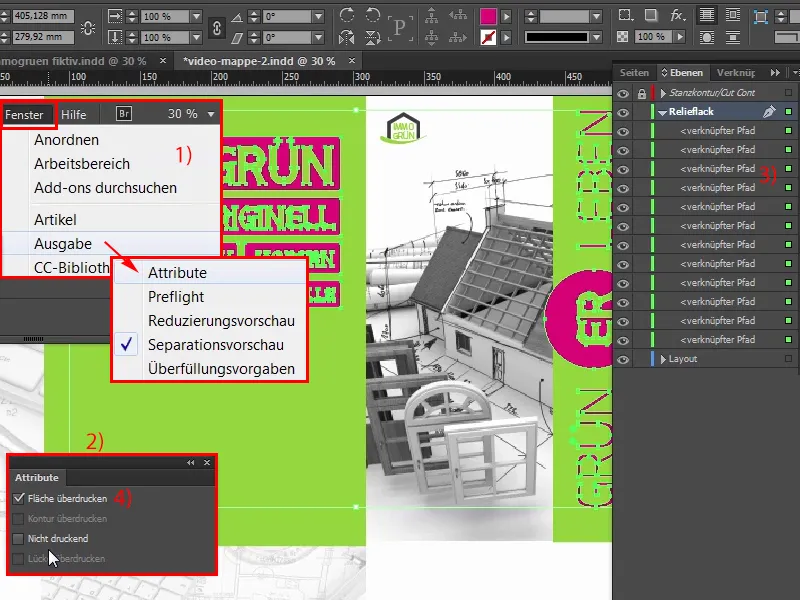Uncheck Fläche überdrucken
This screenshot has height=600, width=800.
coord(19,498)
